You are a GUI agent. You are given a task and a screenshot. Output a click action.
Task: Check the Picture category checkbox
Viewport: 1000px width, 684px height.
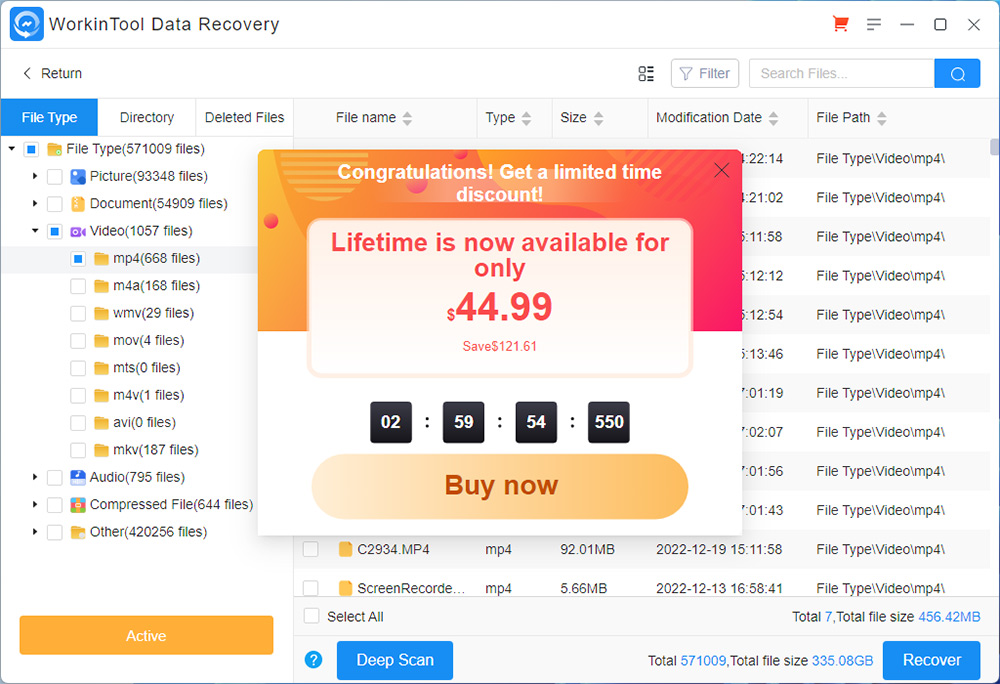tap(55, 176)
